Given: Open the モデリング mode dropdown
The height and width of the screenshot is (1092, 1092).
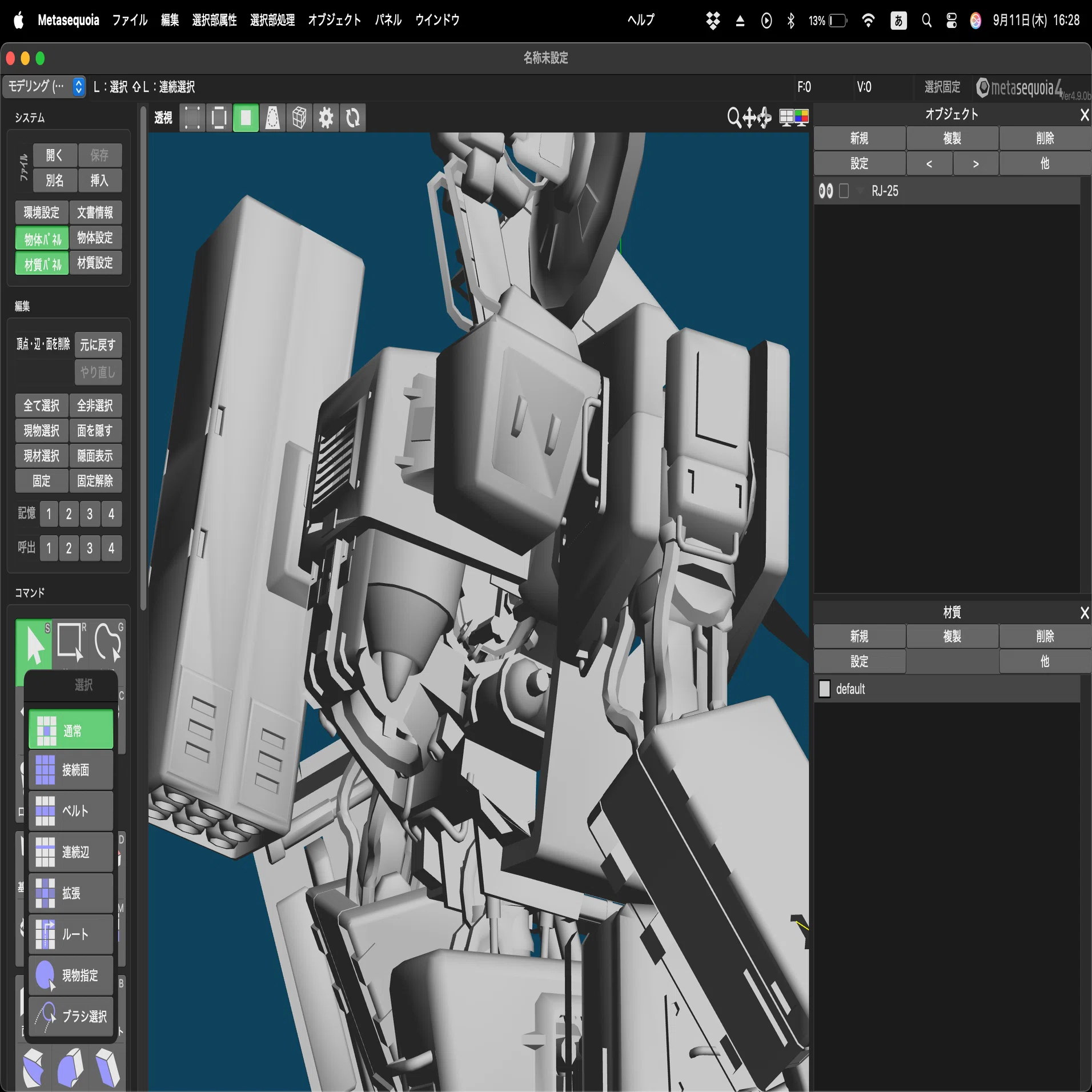Looking at the screenshot, I should pyautogui.click(x=45, y=87).
